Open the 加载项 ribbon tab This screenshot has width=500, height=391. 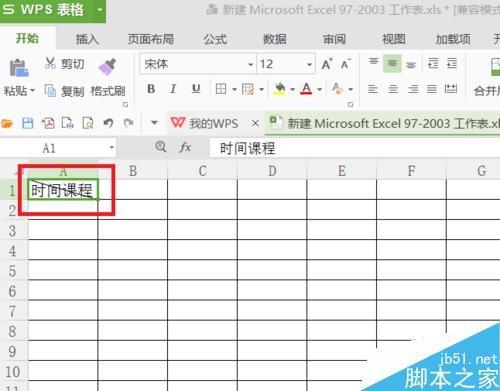453,39
